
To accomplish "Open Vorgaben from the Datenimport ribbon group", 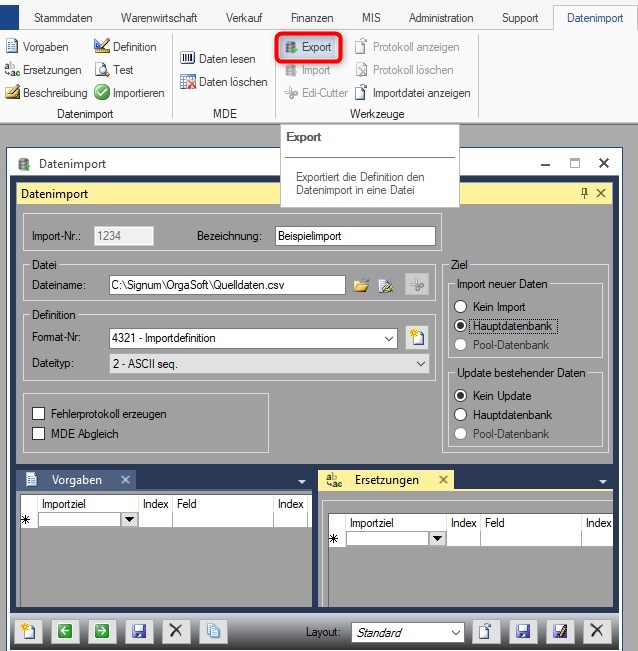I will click(x=36, y=47).
